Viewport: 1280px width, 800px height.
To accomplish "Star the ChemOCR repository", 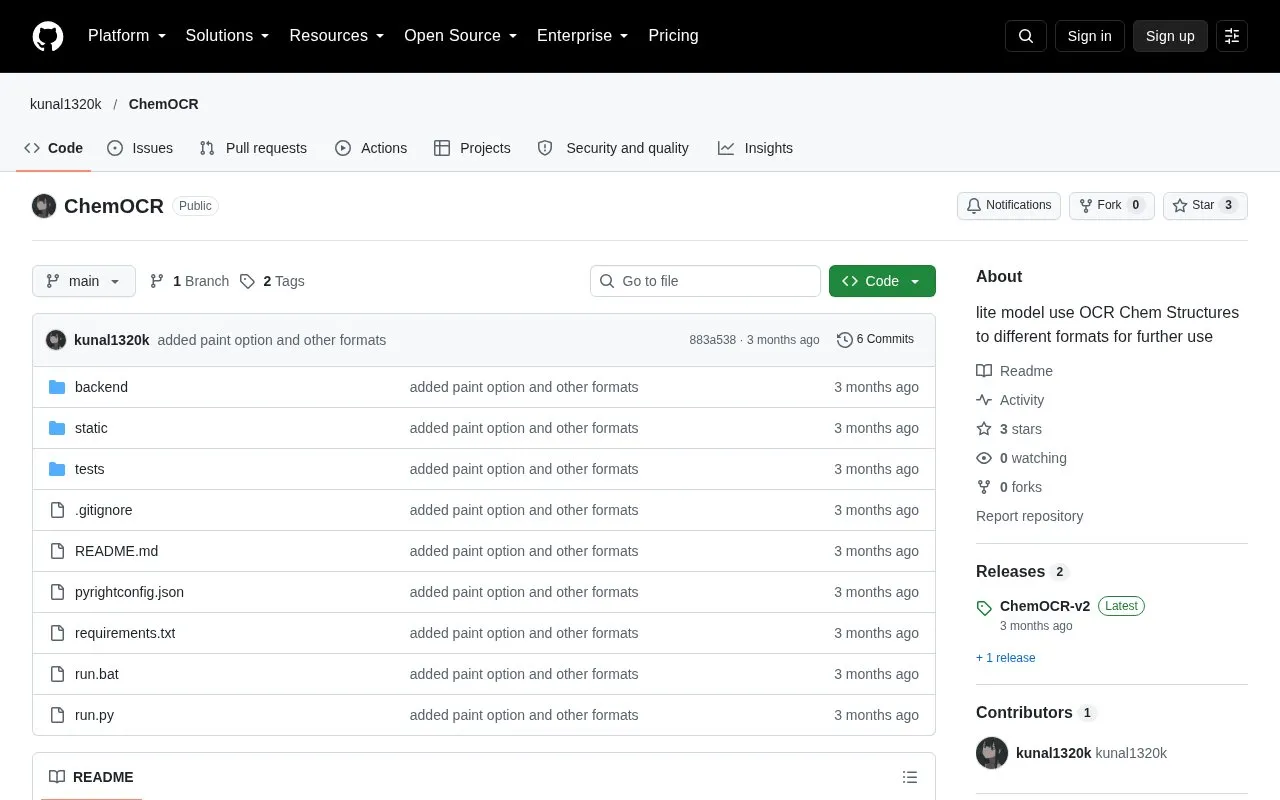I will 1205,205.
